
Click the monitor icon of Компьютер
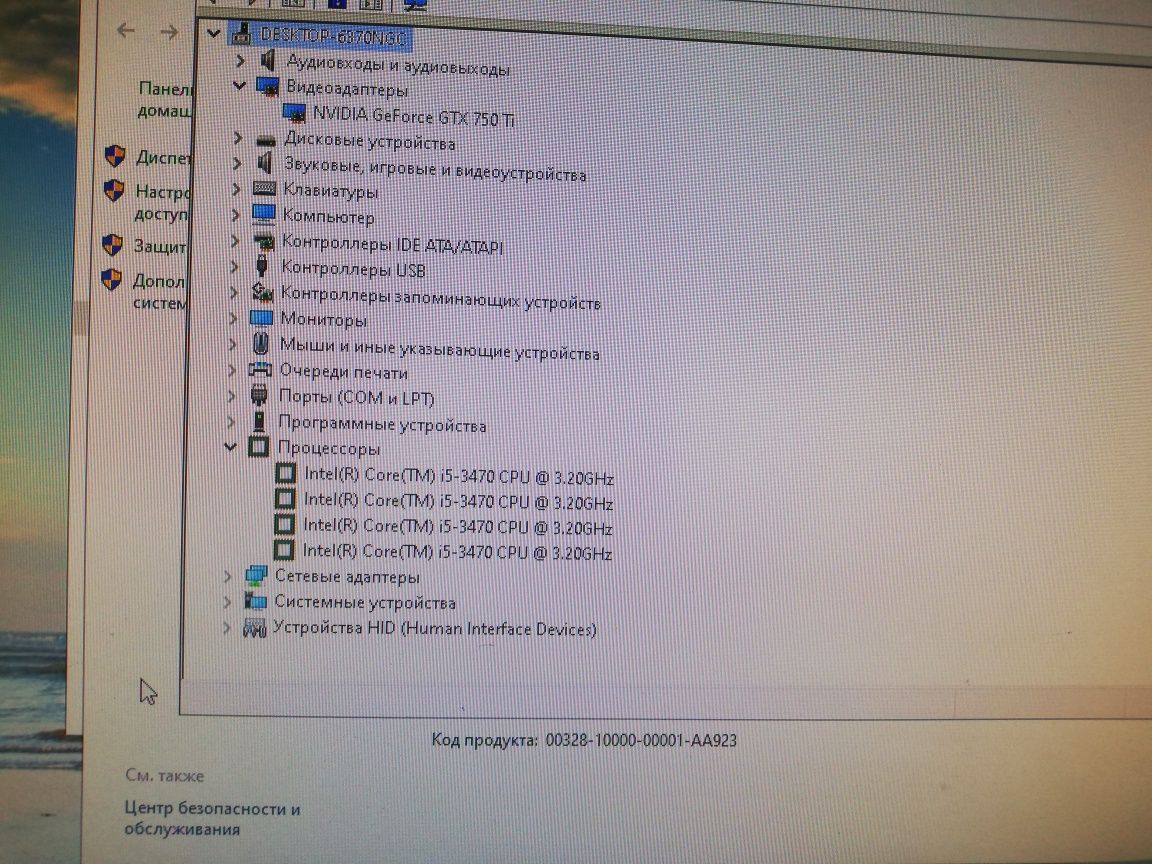263,215
